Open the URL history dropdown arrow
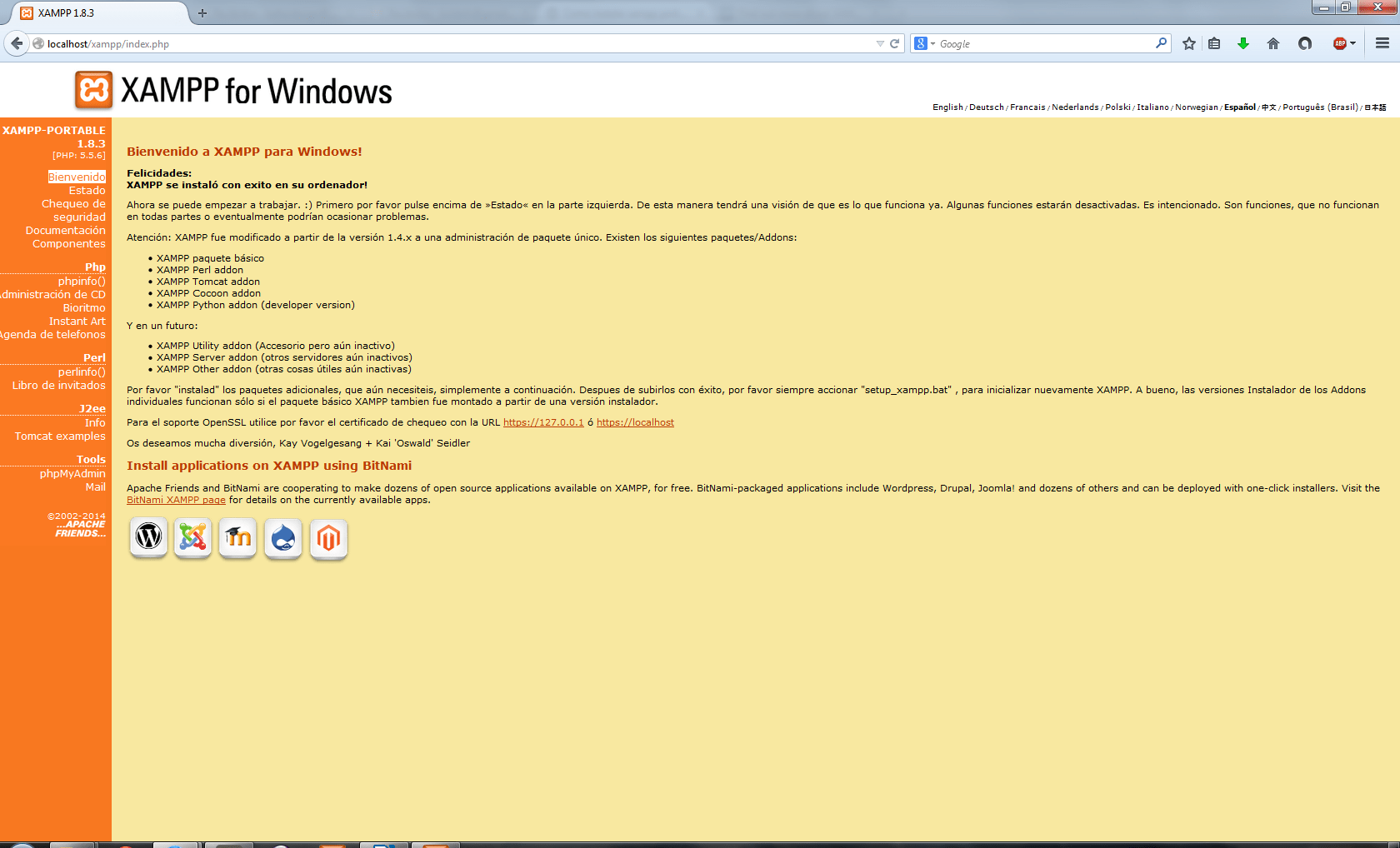The image size is (1400, 848). [880, 43]
